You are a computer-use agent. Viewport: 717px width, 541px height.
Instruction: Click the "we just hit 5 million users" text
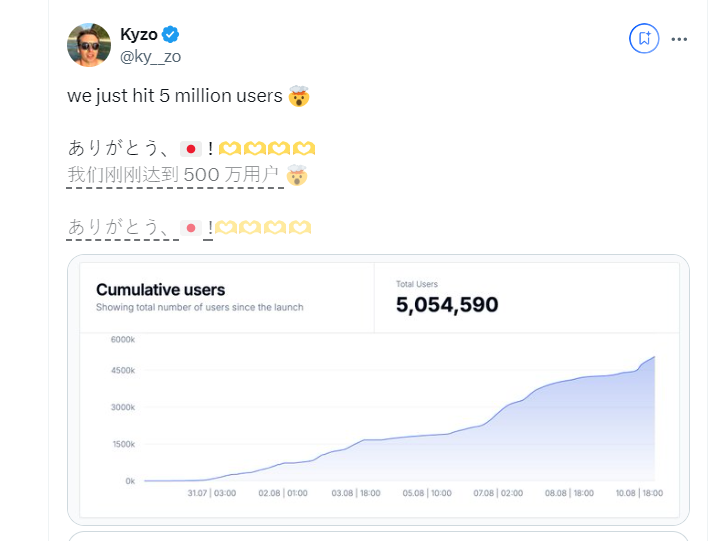(175, 97)
